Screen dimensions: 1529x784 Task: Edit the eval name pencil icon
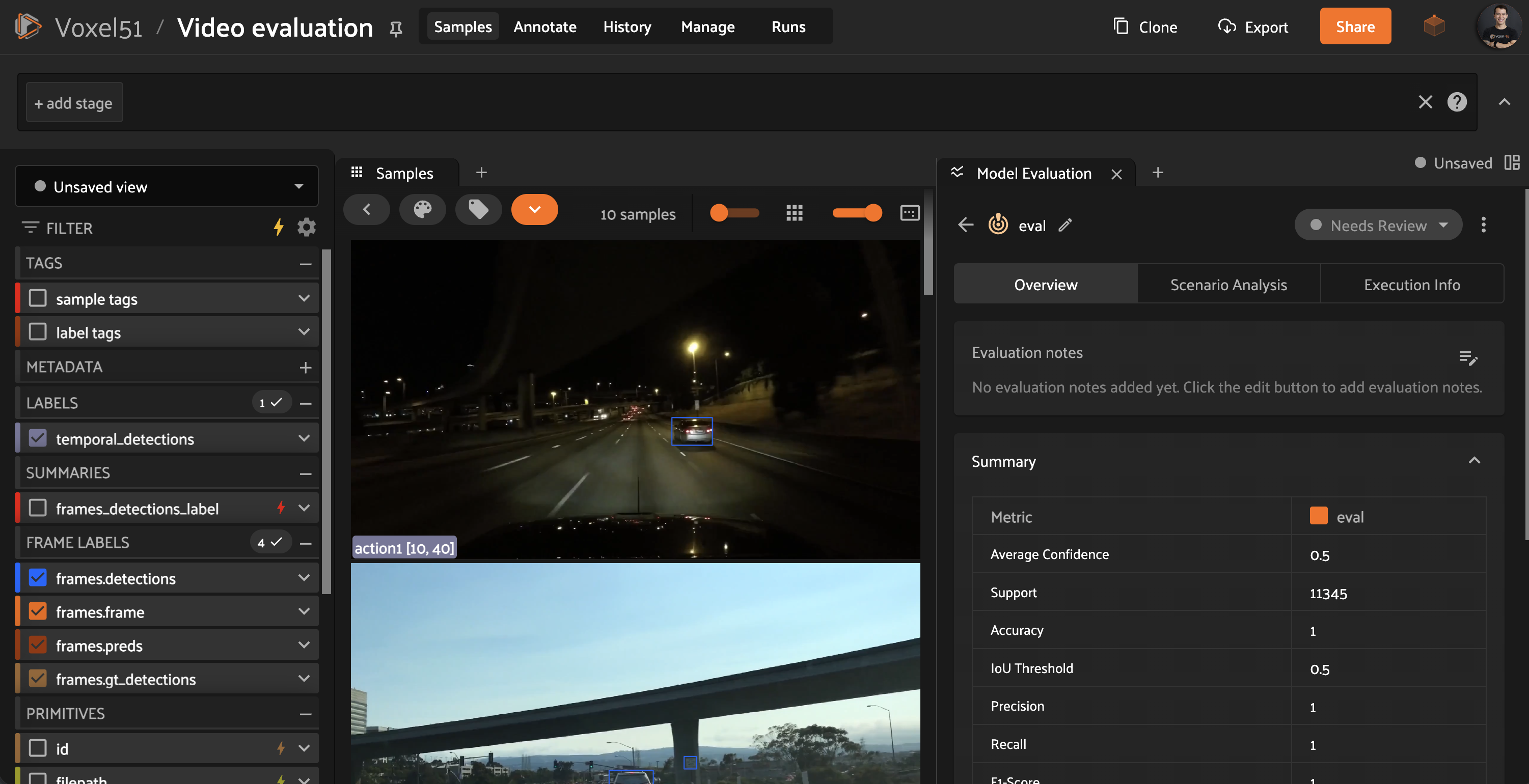pyautogui.click(x=1066, y=225)
